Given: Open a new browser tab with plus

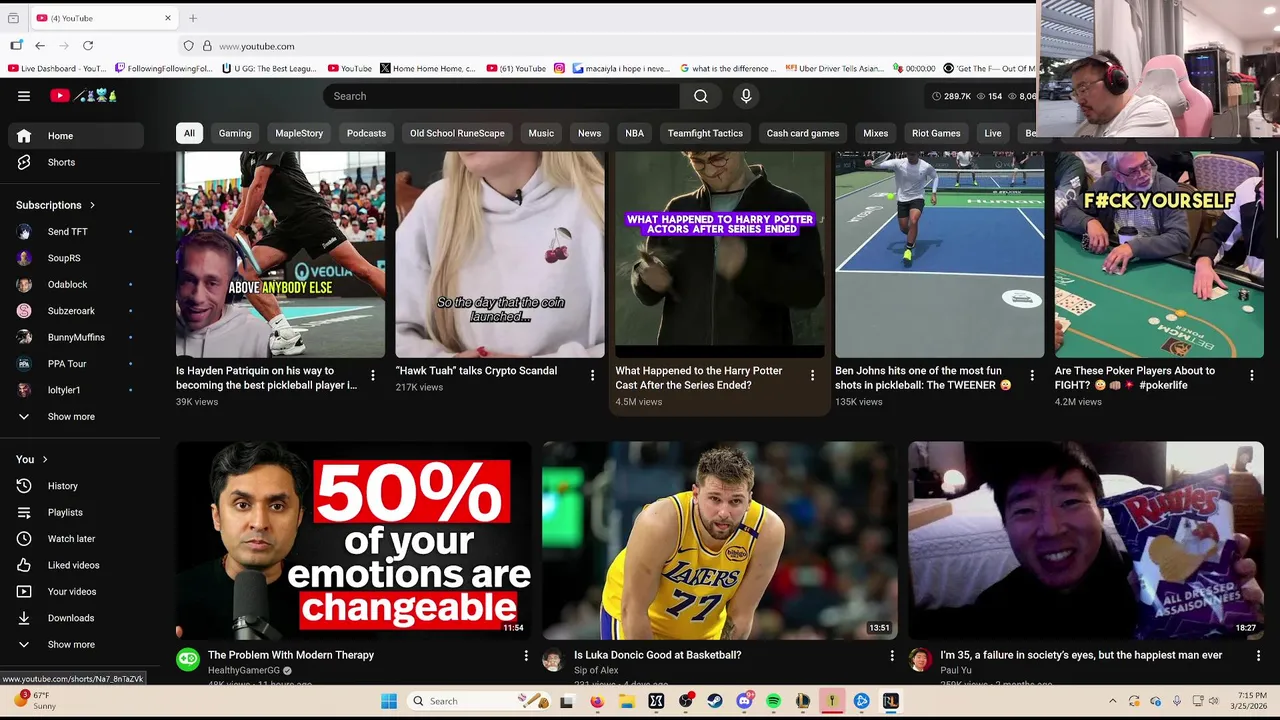Looking at the screenshot, I should 193,18.
